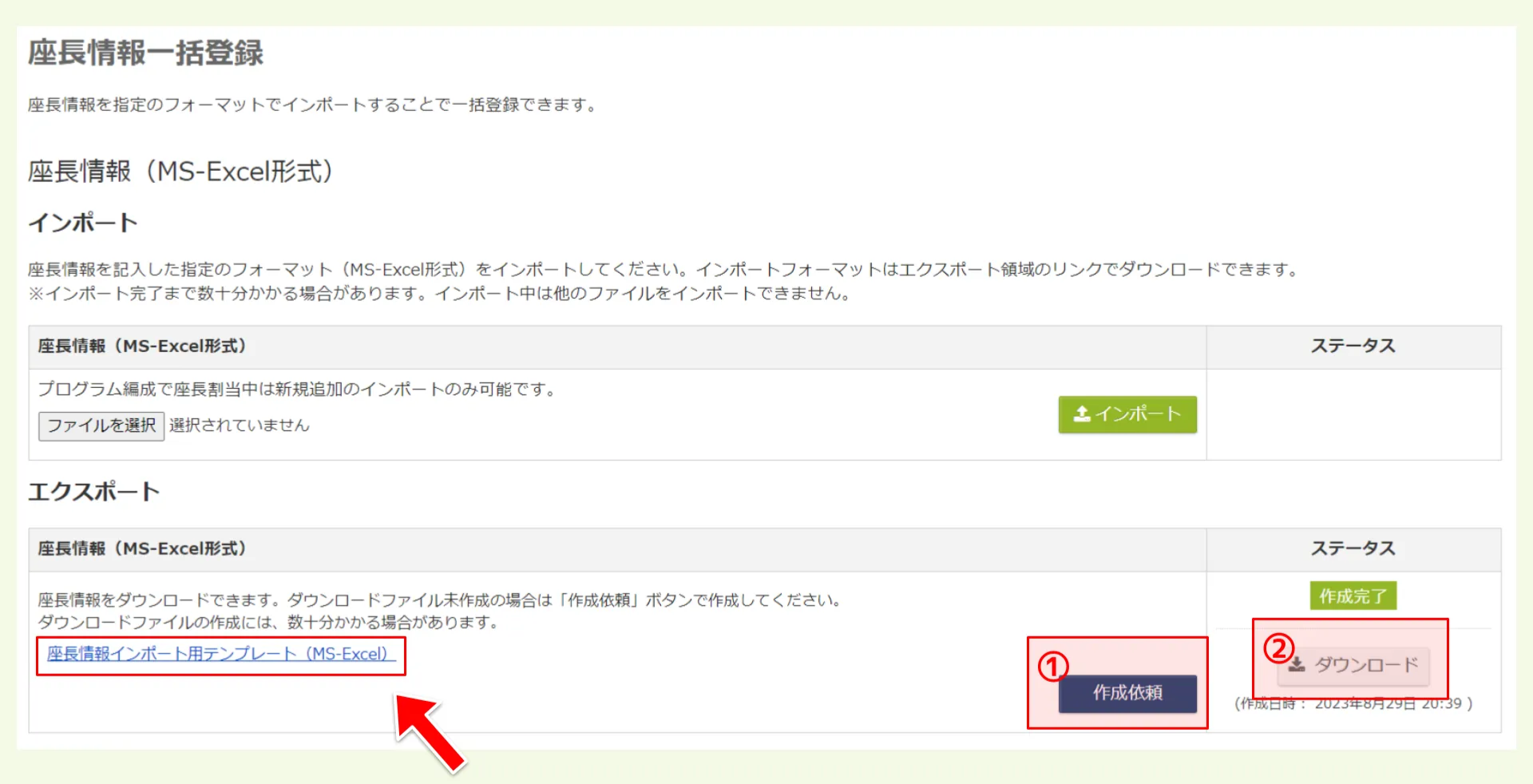The height and width of the screenshot is (784, 1533).
Task: Open the 座長情報インポート用テンプレート（MS-Excel）link
Action: [x=219, y=655]
